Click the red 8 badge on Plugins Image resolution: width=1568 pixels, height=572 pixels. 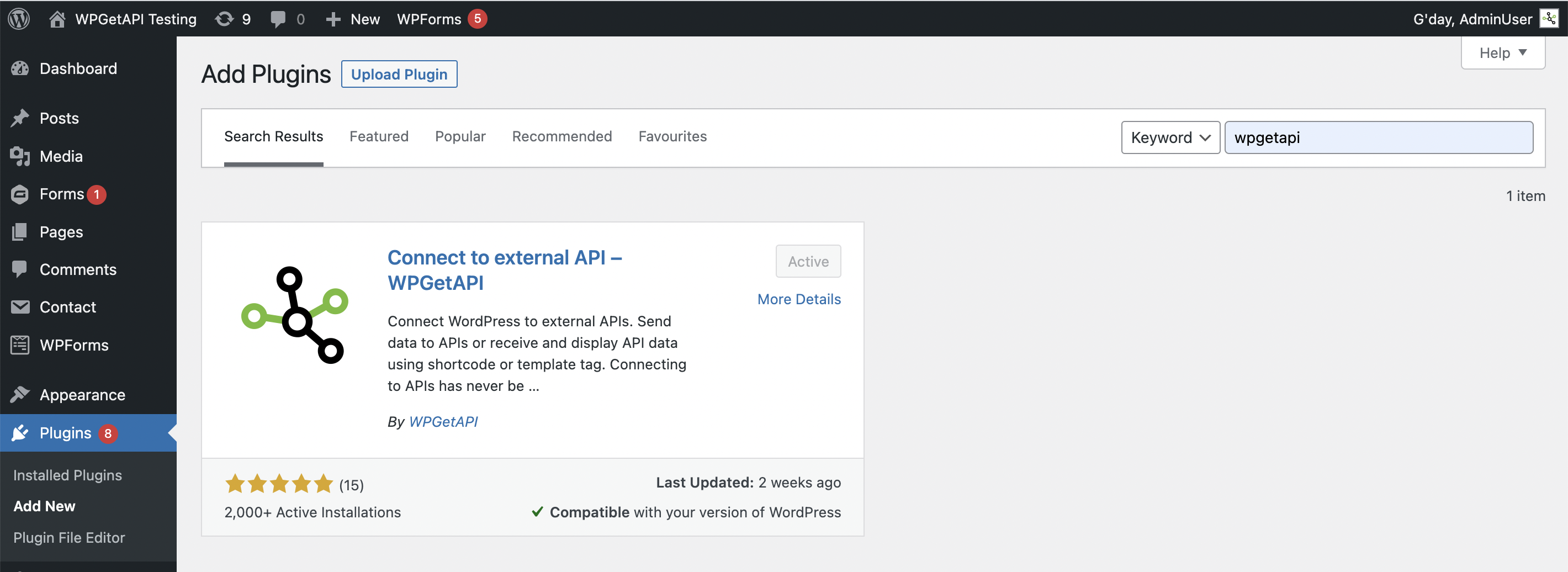coord(108,433)
